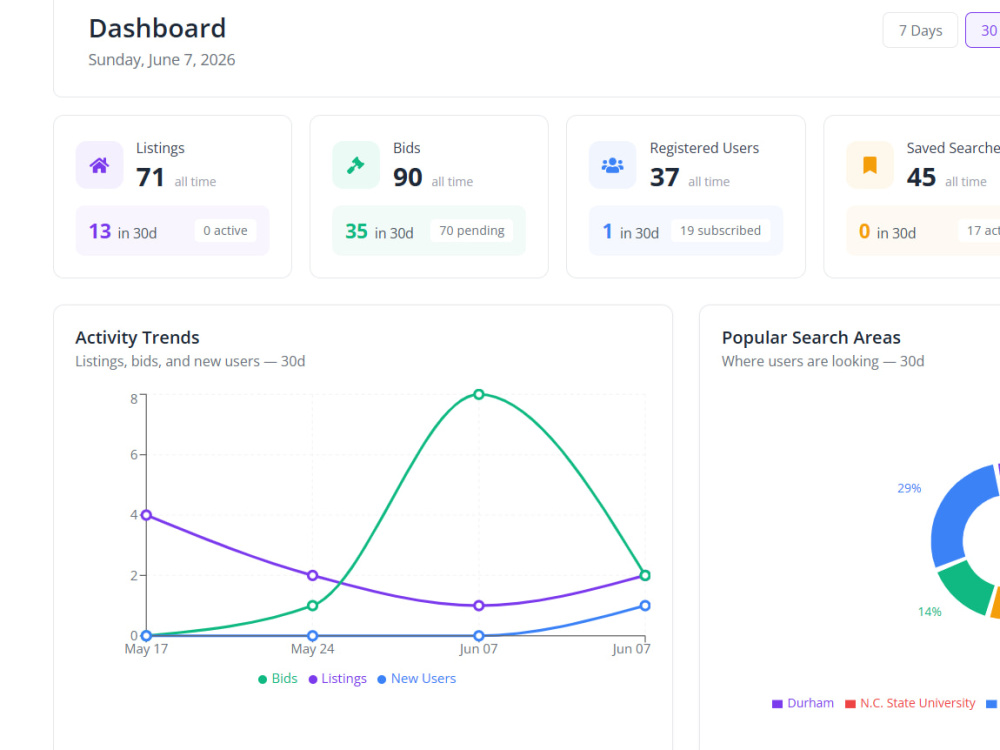Click the '0 active' listings badge
1000x750 pixels.
pos(225,231)
